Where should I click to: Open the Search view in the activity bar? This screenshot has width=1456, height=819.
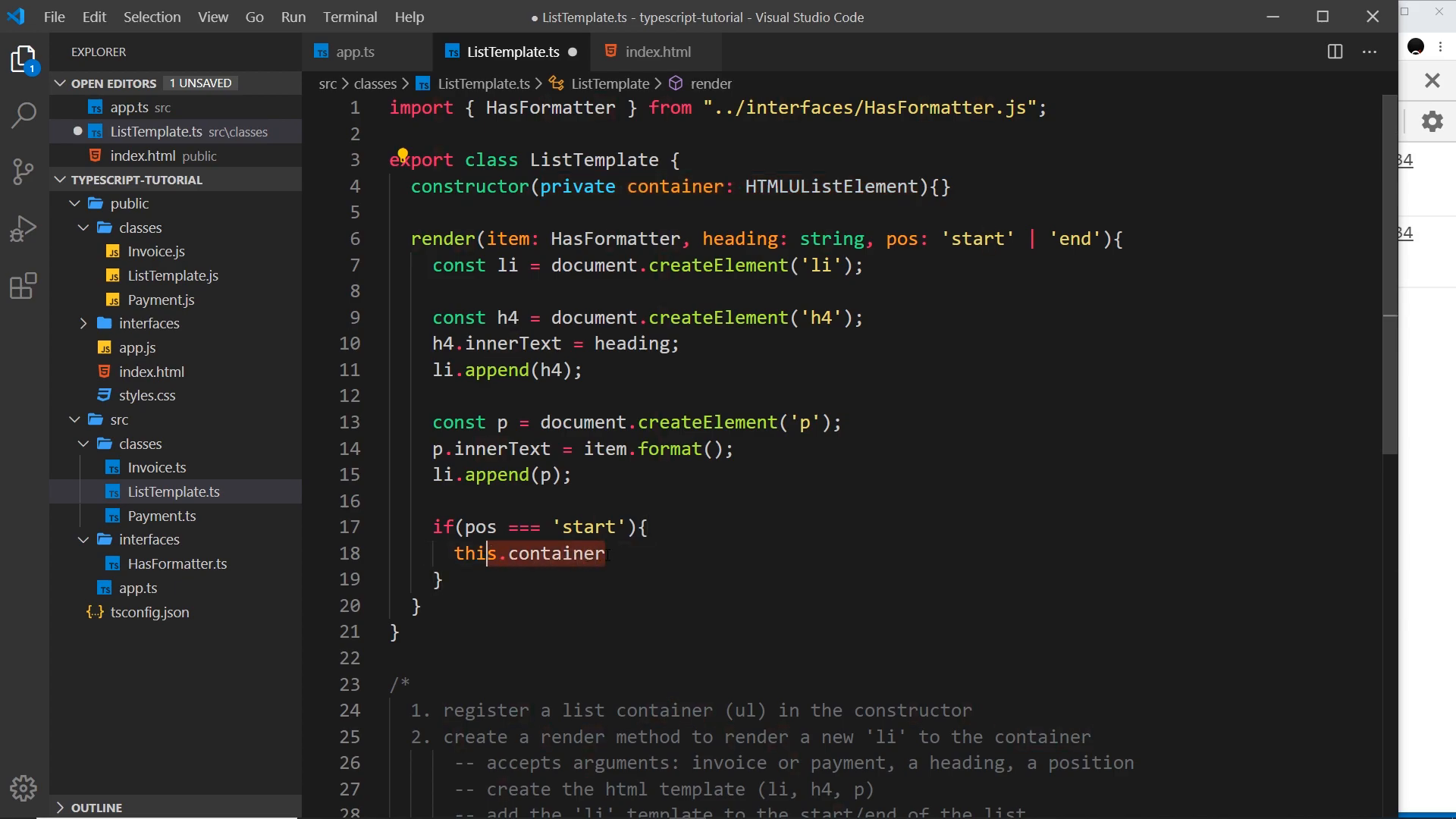click(x=24, y=115)
